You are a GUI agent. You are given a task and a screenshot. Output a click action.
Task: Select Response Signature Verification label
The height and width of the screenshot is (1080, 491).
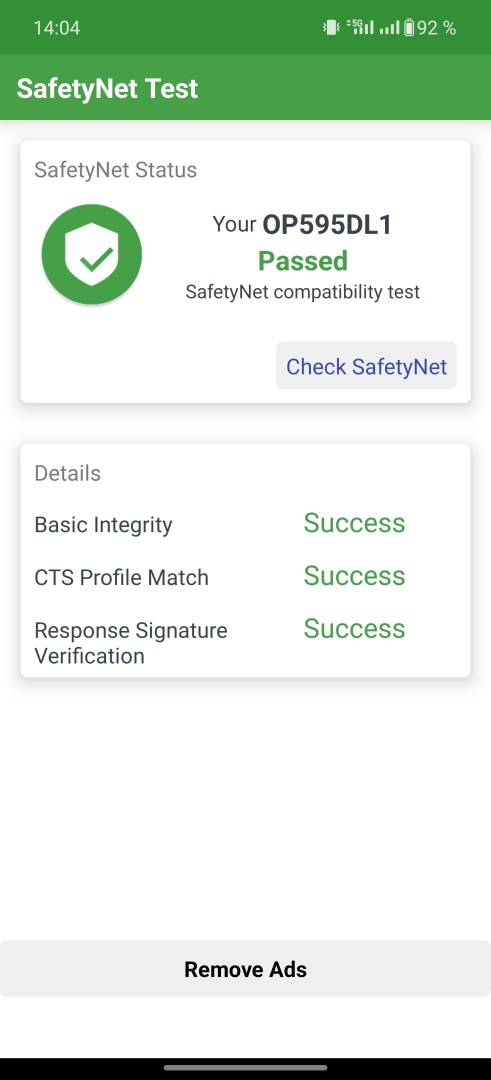(x=131, y=643)
